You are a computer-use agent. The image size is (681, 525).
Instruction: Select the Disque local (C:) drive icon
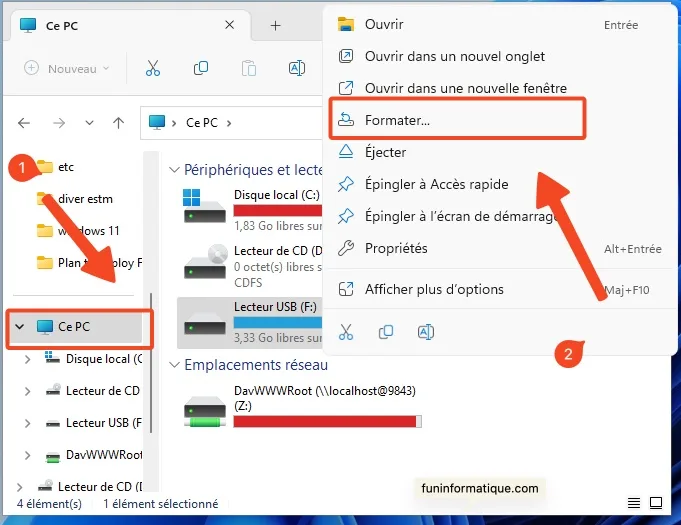204,206
